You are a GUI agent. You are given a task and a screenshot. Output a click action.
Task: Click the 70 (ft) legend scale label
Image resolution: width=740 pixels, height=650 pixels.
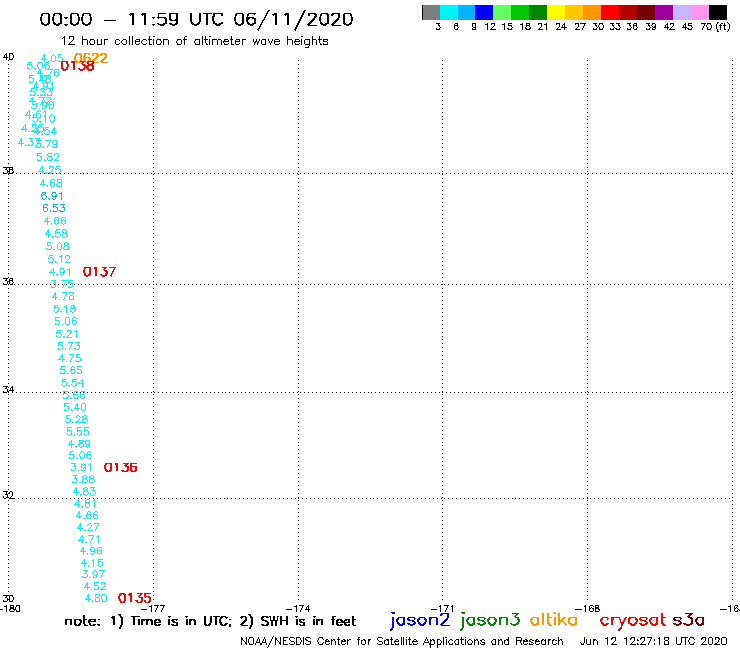point(715,27)
